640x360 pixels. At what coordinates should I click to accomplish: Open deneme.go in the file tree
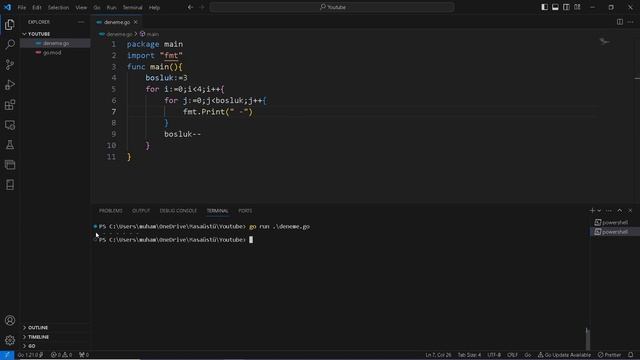(55, 43)
